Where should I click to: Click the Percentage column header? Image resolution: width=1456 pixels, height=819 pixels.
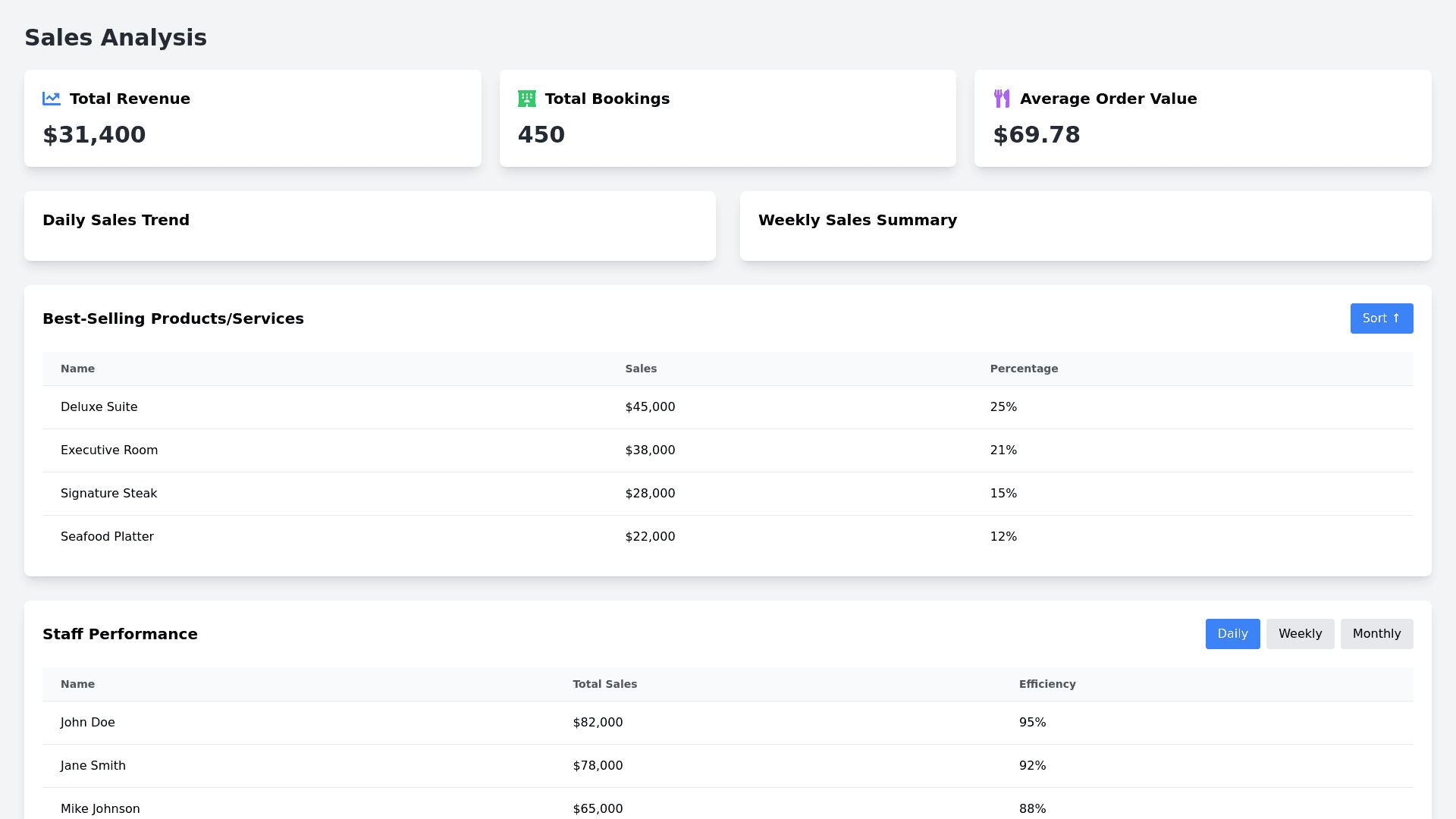[1024, 369]
